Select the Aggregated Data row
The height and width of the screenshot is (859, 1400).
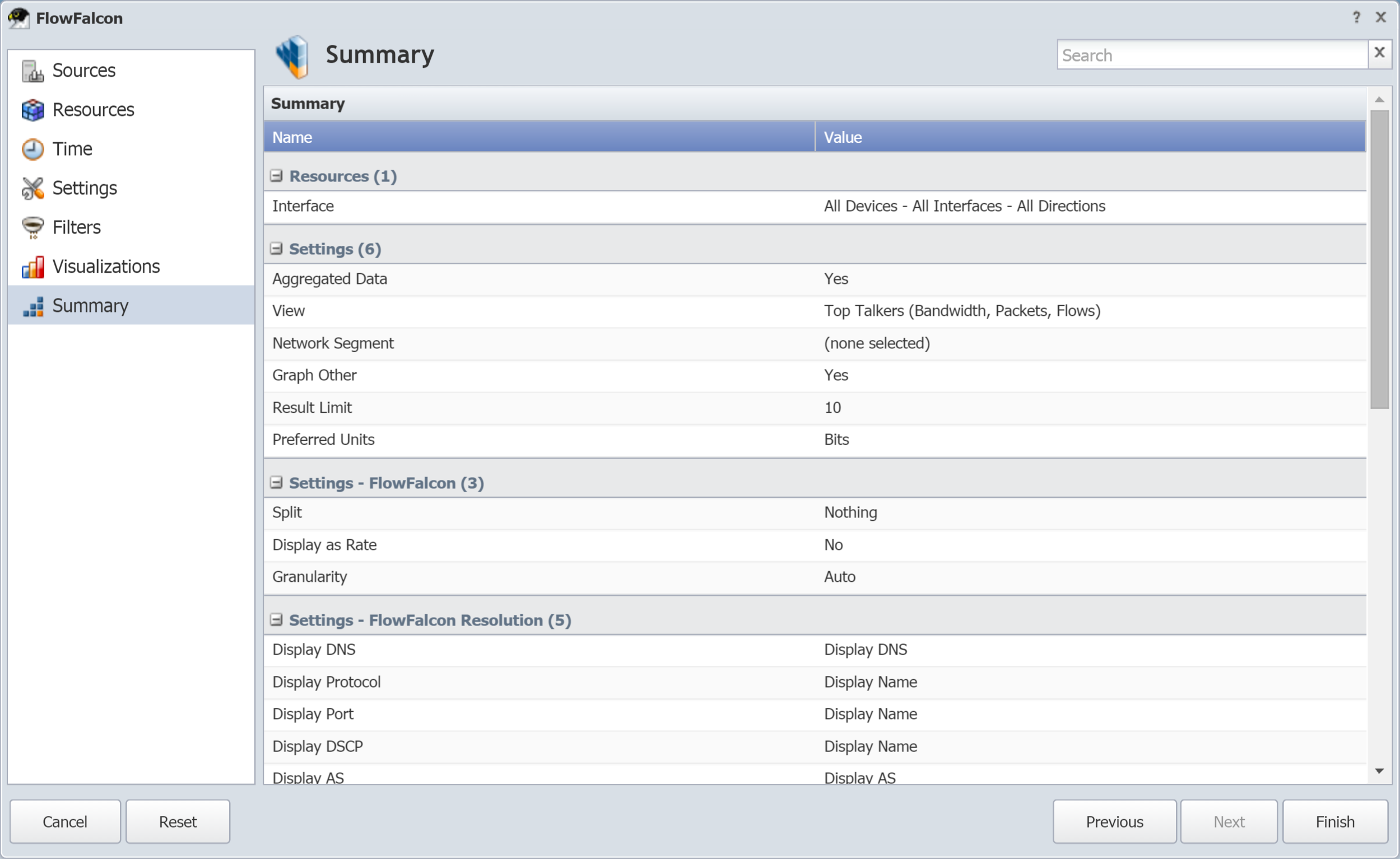coord(815,279)
